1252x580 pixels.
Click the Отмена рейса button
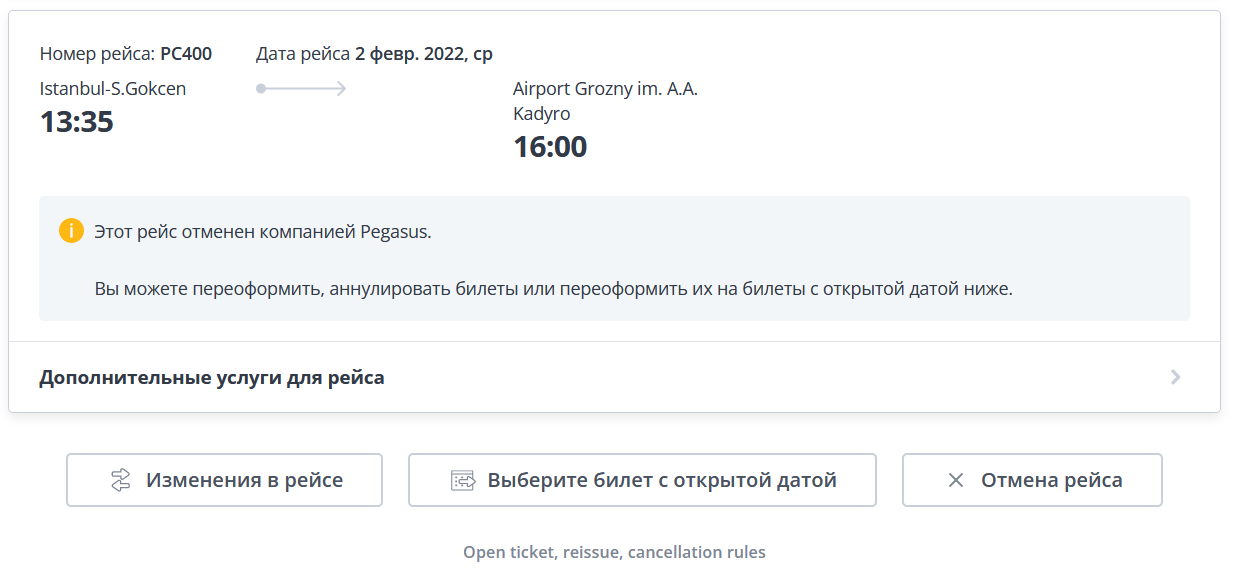pyautogui.click(x=1032, y=480)
